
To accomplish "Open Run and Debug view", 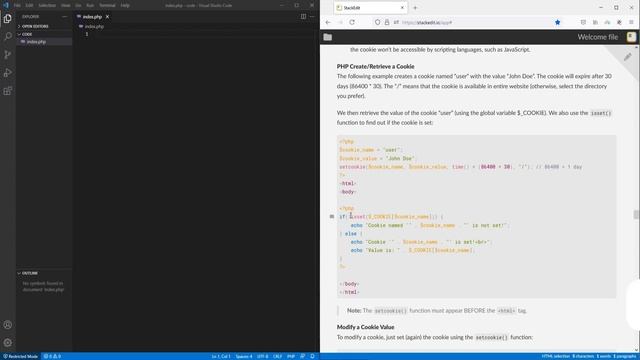I will (x=7, y=73).
